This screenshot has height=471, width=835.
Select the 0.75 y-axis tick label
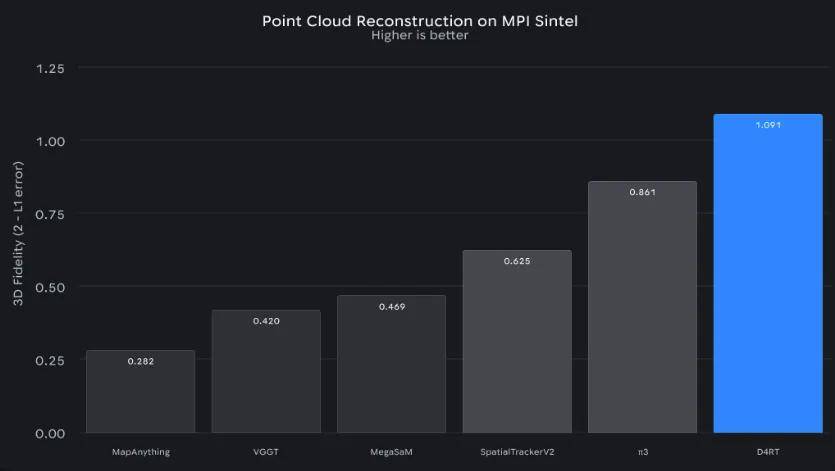pyautogui.click(x=50, y=214)
